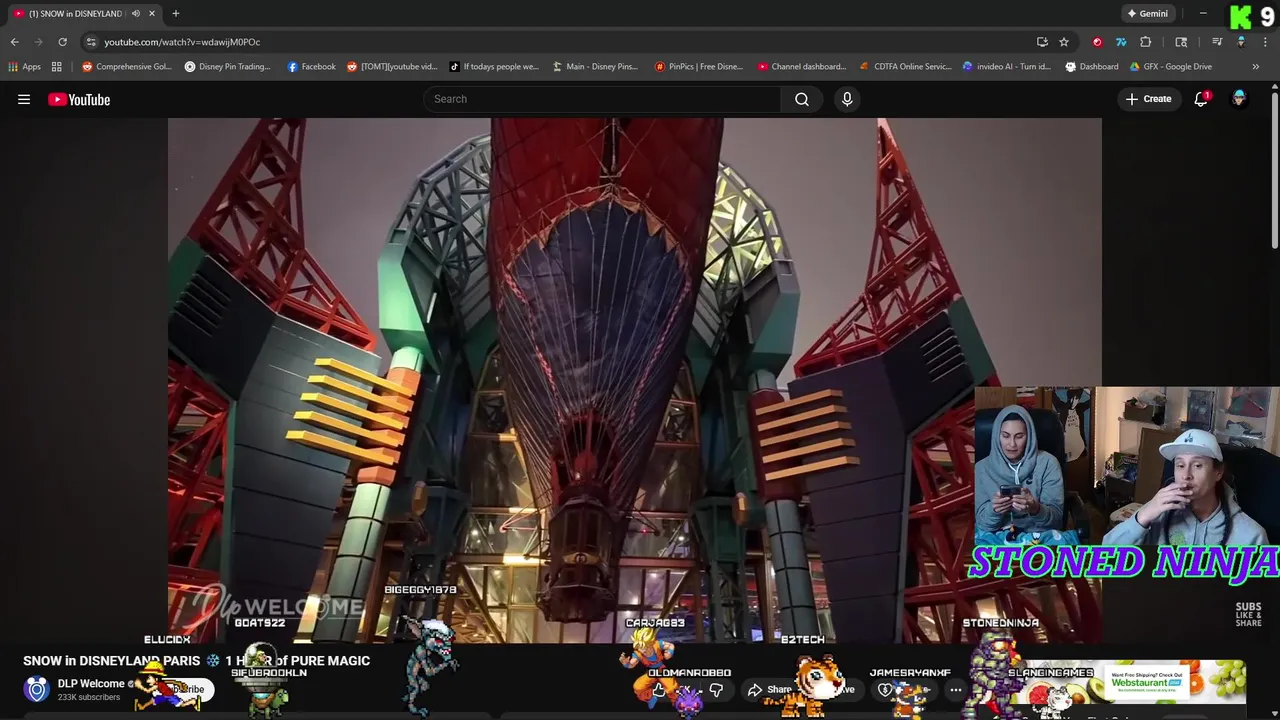Viewport: 1280px width, 720px height.
Task: Click red circular extension icon
Action: click(1097, 42)
